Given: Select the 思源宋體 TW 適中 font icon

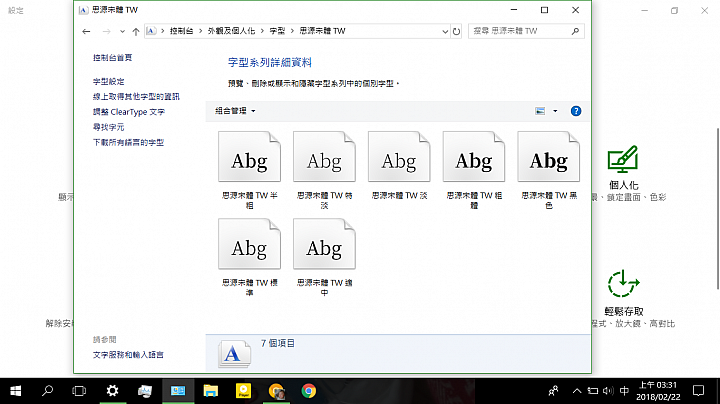Looking at the screenshot, I should [324, 244].
